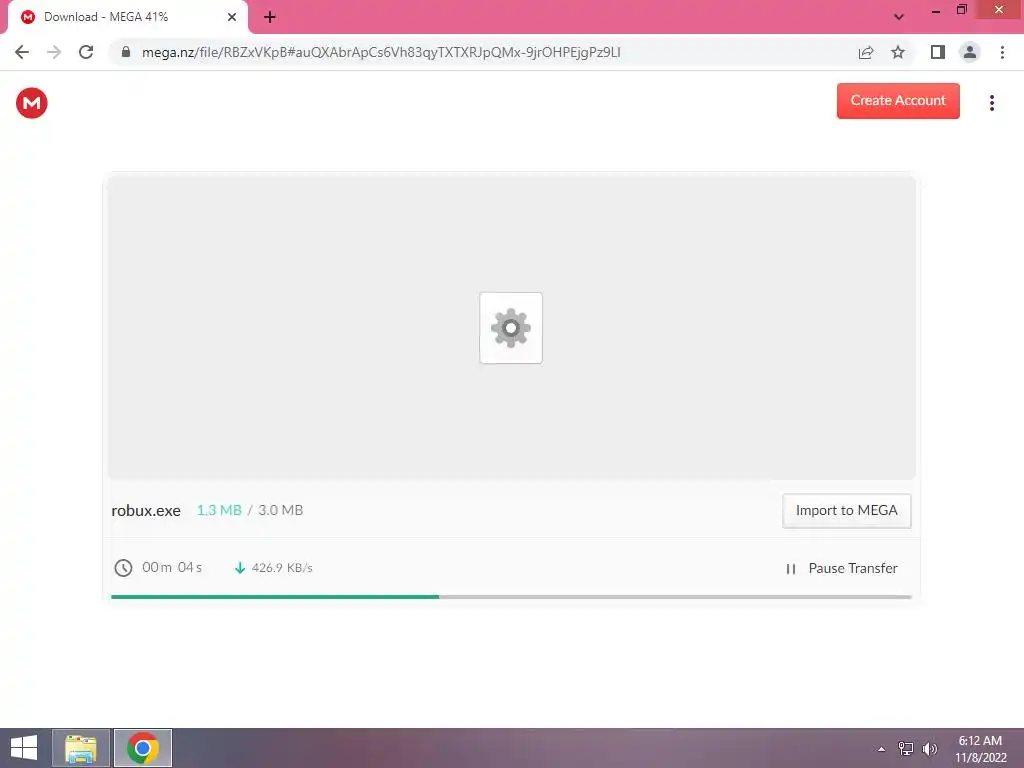Click the network tray icon
Viewport: 1024px width, 768px height.
906,748
